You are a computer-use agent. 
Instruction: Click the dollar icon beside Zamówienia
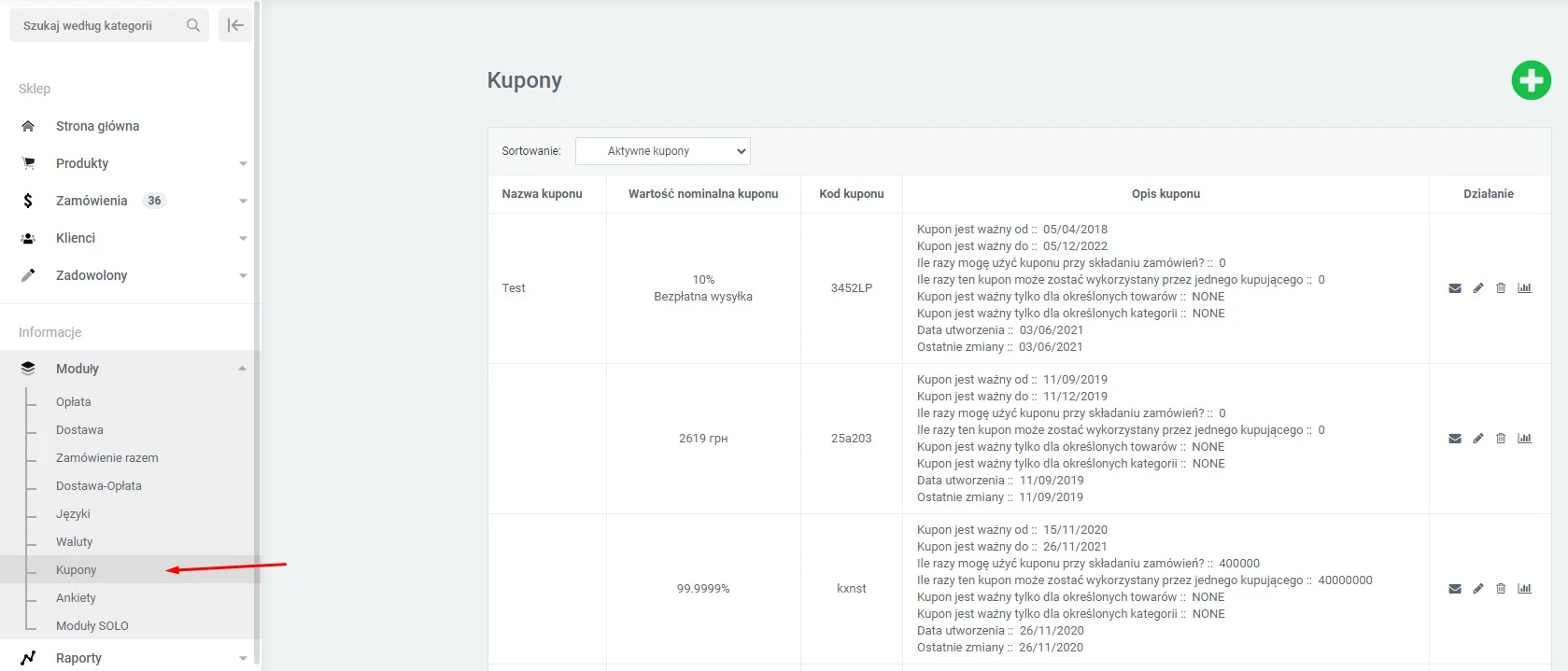(x=28, y=201)
